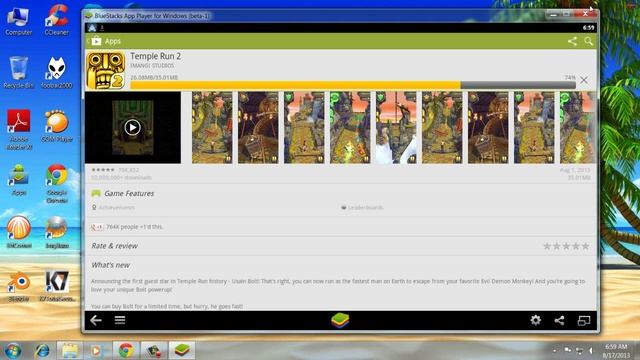640x360 pixels.
Task: Open the BlueStacks menu hamburger icon
Action: (120, 320)
